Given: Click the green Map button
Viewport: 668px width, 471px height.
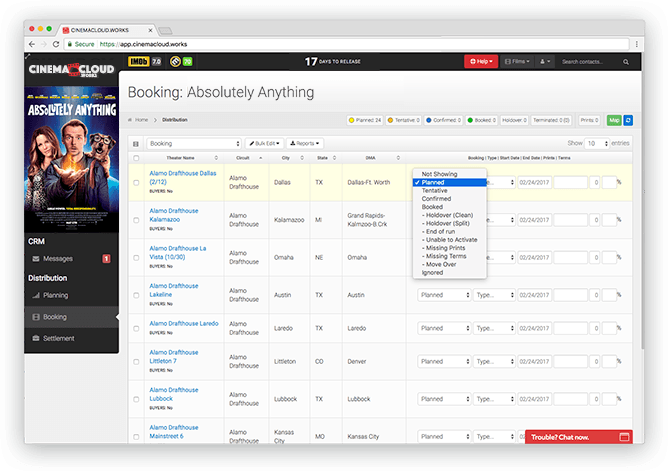Looking at the screenshot, I should coord(613,120).
